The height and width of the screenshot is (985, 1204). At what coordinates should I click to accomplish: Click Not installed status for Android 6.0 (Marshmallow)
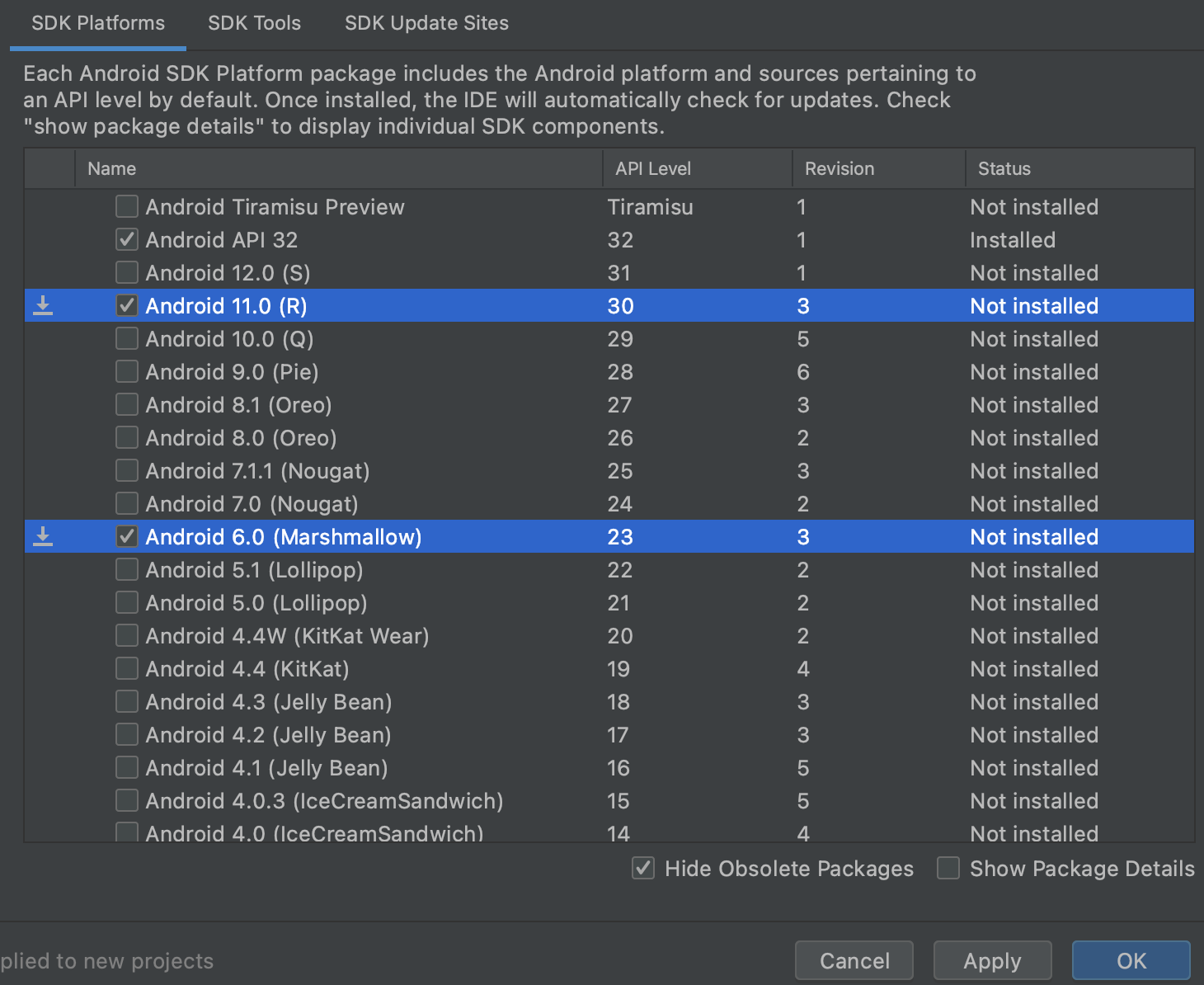tap(1034, 537)
